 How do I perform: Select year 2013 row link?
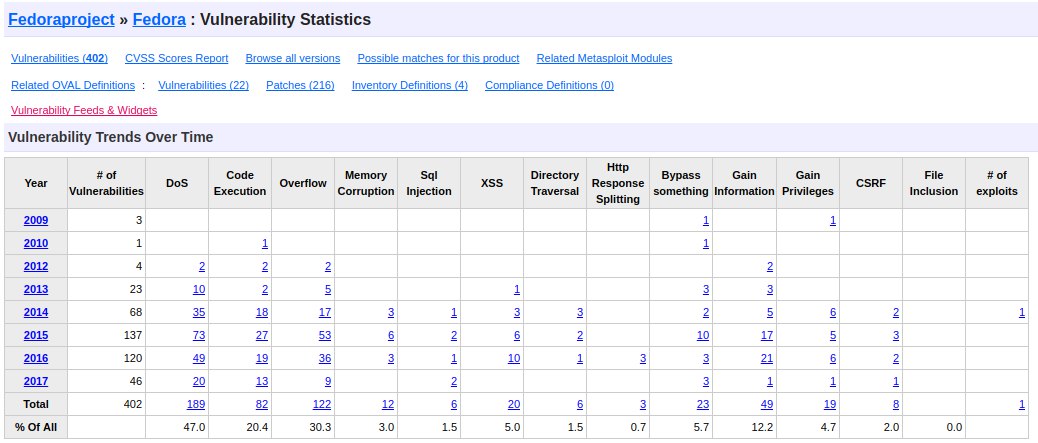36,289
